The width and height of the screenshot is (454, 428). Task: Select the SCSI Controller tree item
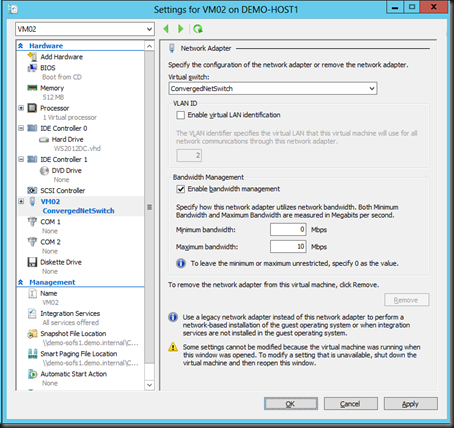(63, 191)
